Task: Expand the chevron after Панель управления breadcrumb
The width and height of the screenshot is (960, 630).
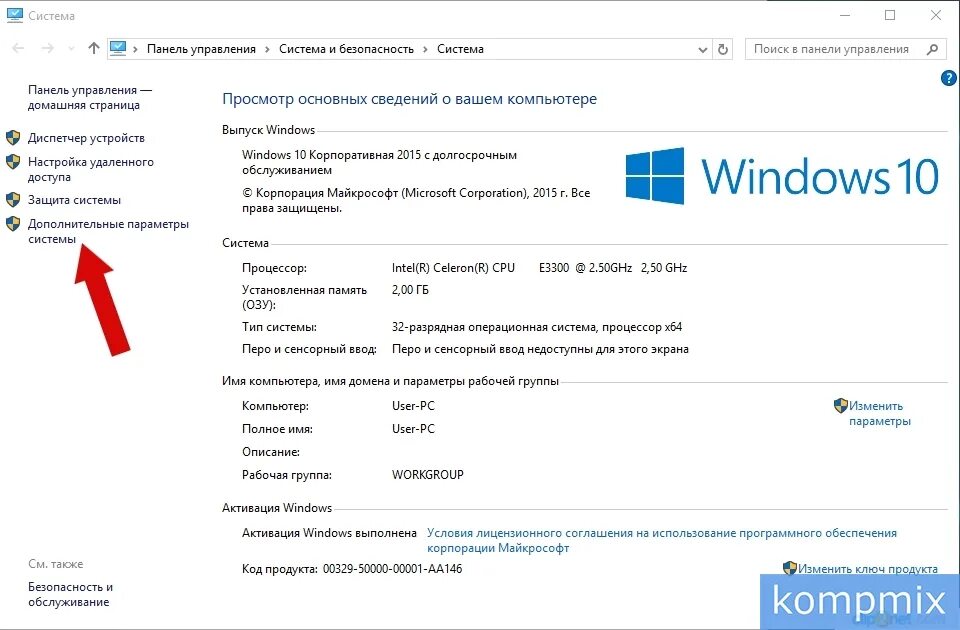Action: click(267, 49)
